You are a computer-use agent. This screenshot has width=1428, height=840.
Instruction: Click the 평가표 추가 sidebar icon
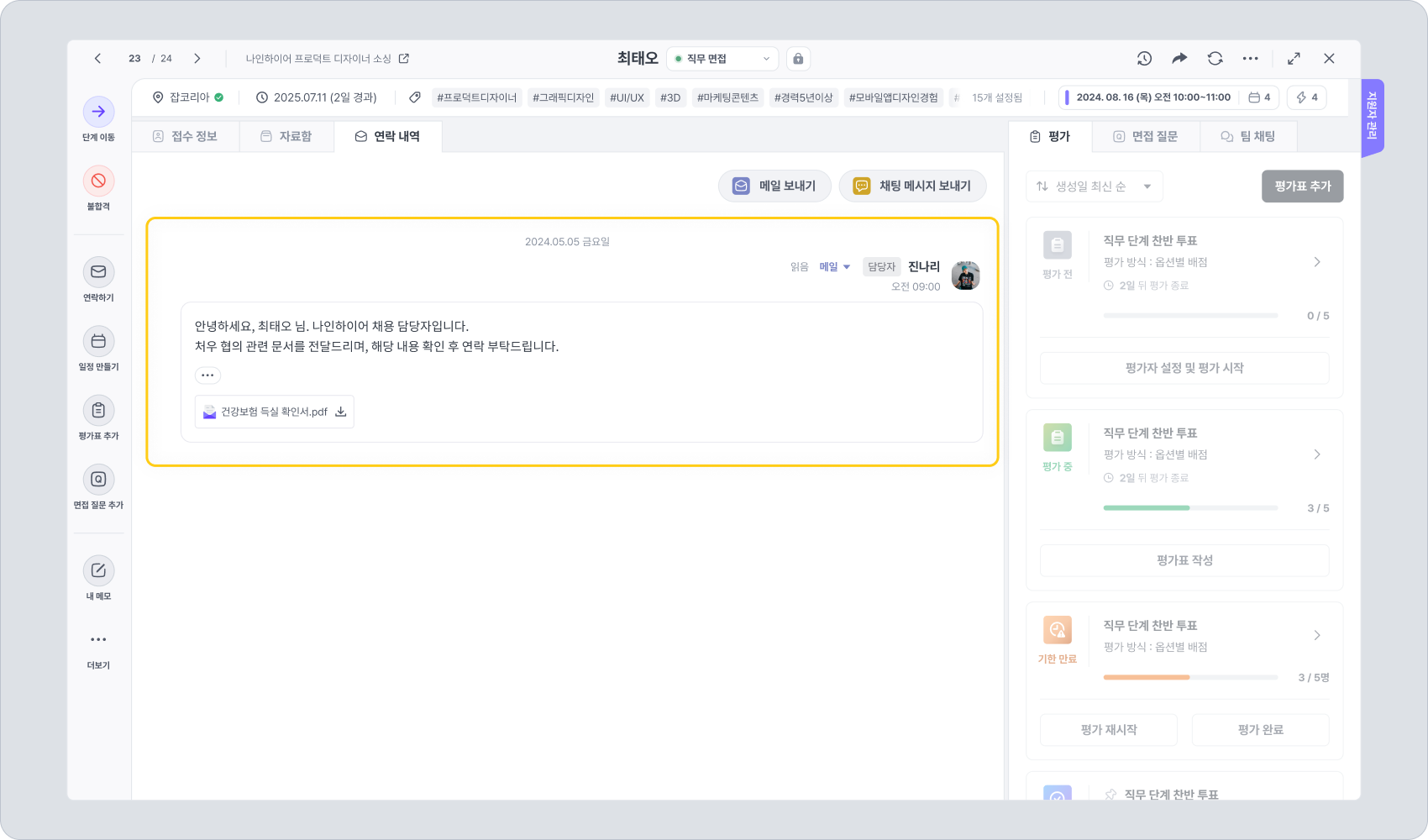coord(98,410)
